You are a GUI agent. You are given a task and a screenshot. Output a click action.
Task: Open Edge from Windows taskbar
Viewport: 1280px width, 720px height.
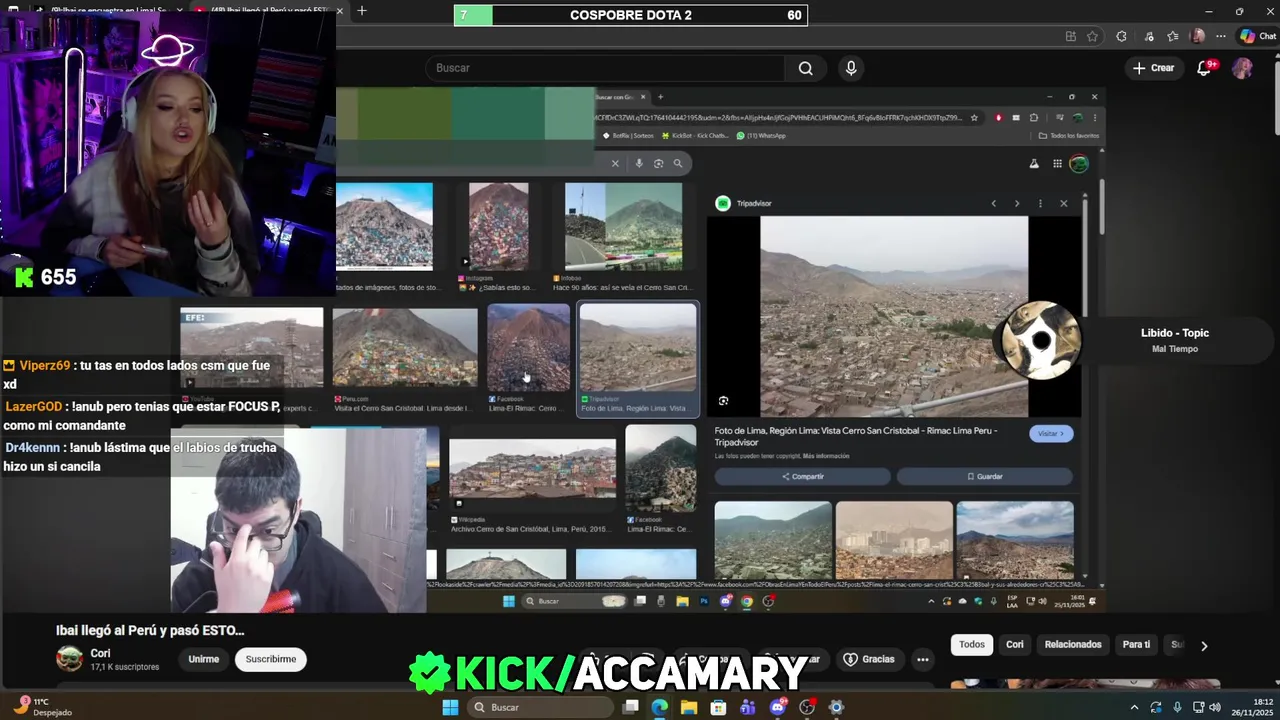coord(659,707)
